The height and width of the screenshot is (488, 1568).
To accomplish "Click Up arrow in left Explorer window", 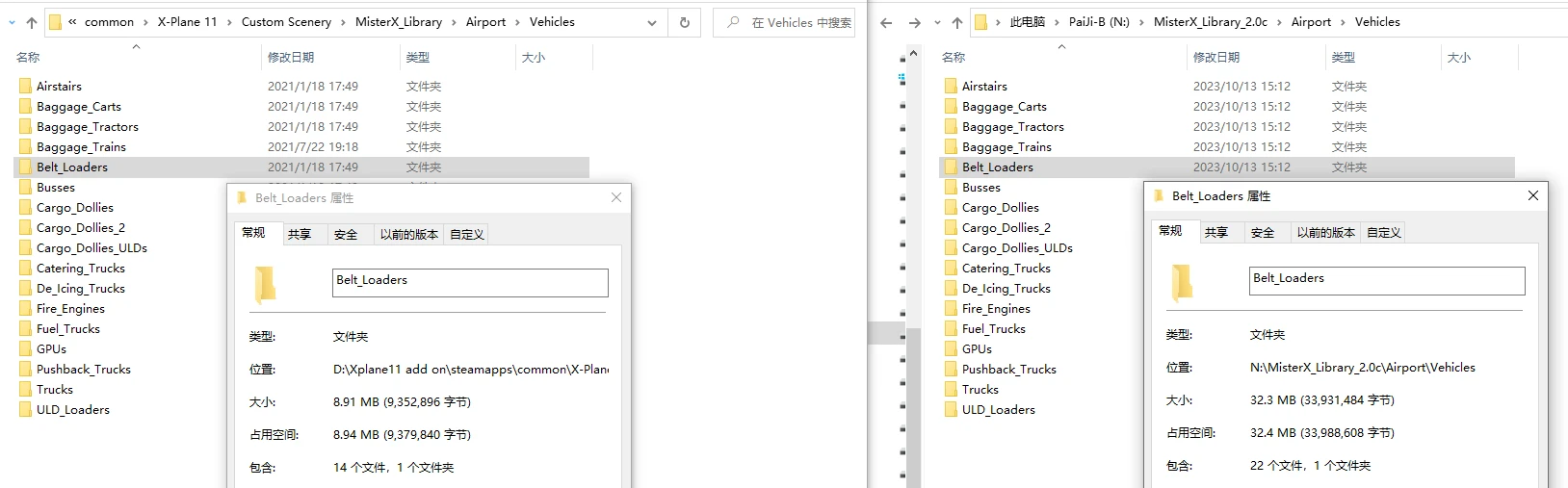I will click(32, 22).
